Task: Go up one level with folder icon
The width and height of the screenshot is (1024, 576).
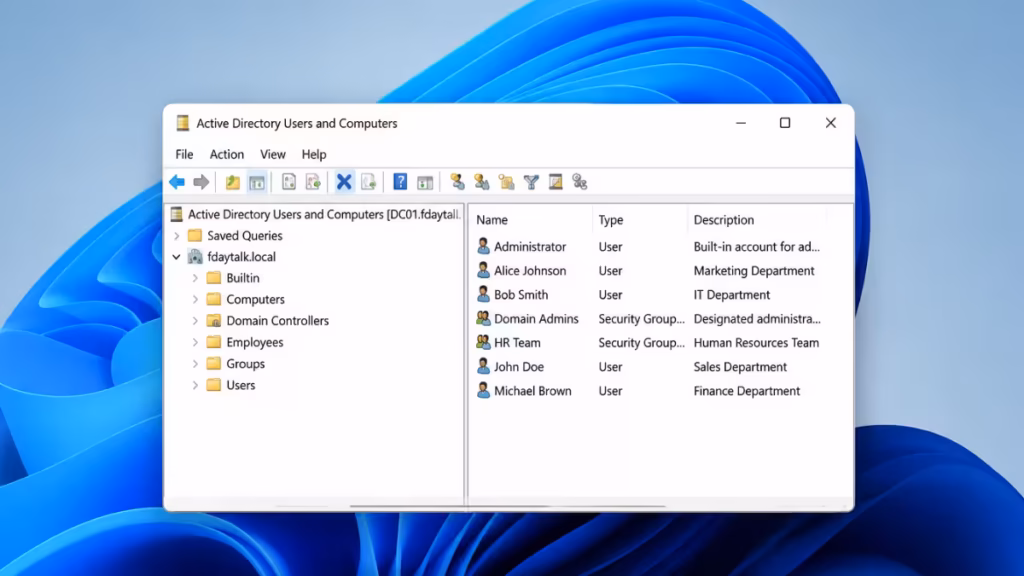Action: (x=232, y=182)
